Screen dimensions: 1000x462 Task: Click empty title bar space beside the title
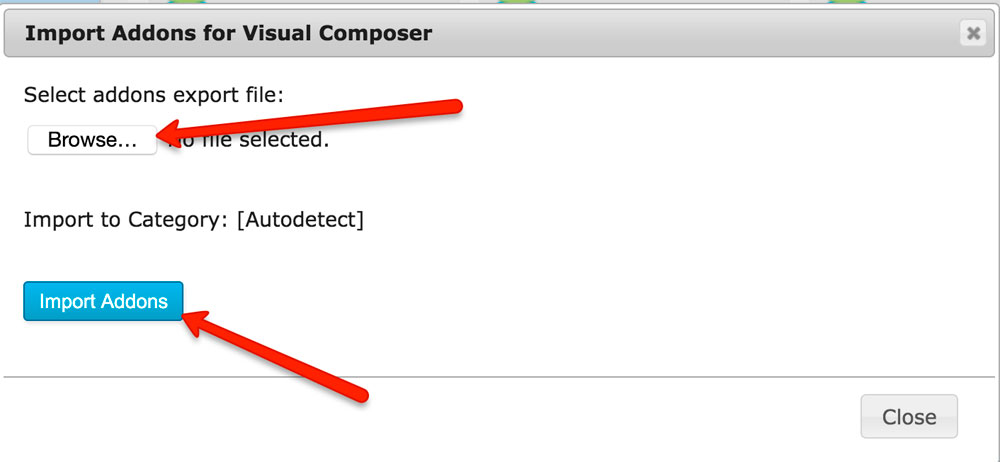[x=695, y=33]
